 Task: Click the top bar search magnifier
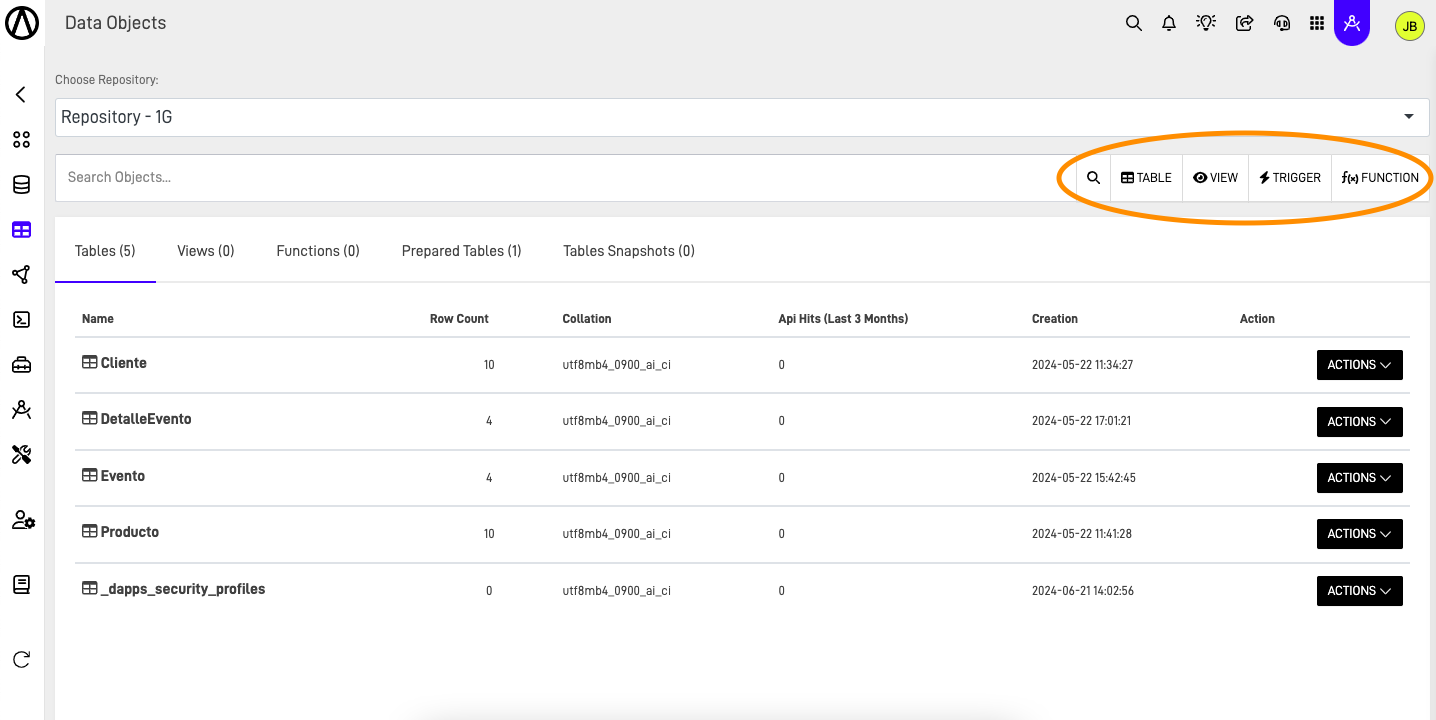click(1134, 23)
